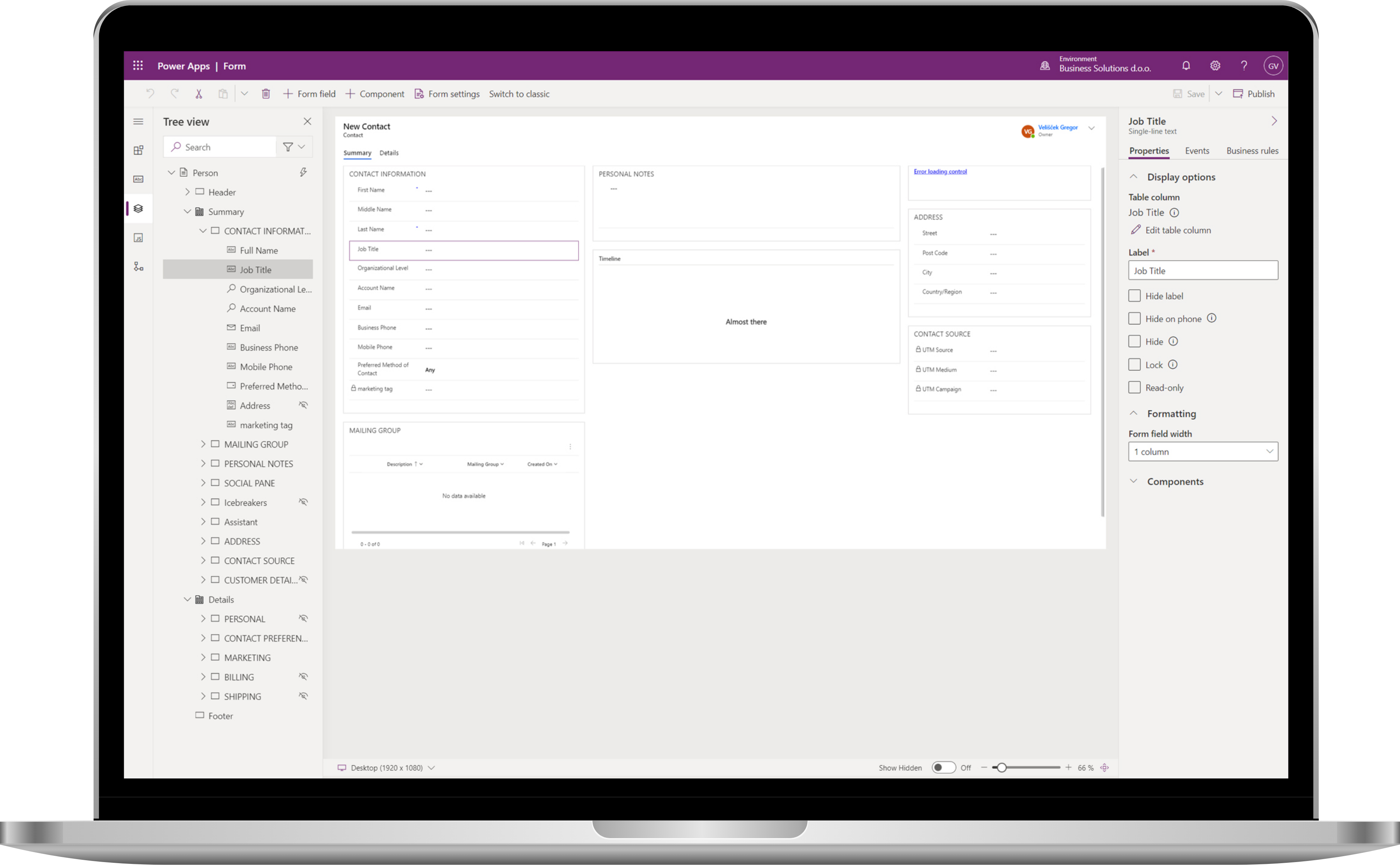Expand the MAILING GROUP section node
This screenshot has height=865, width=1400.
[x=203, y=444]
